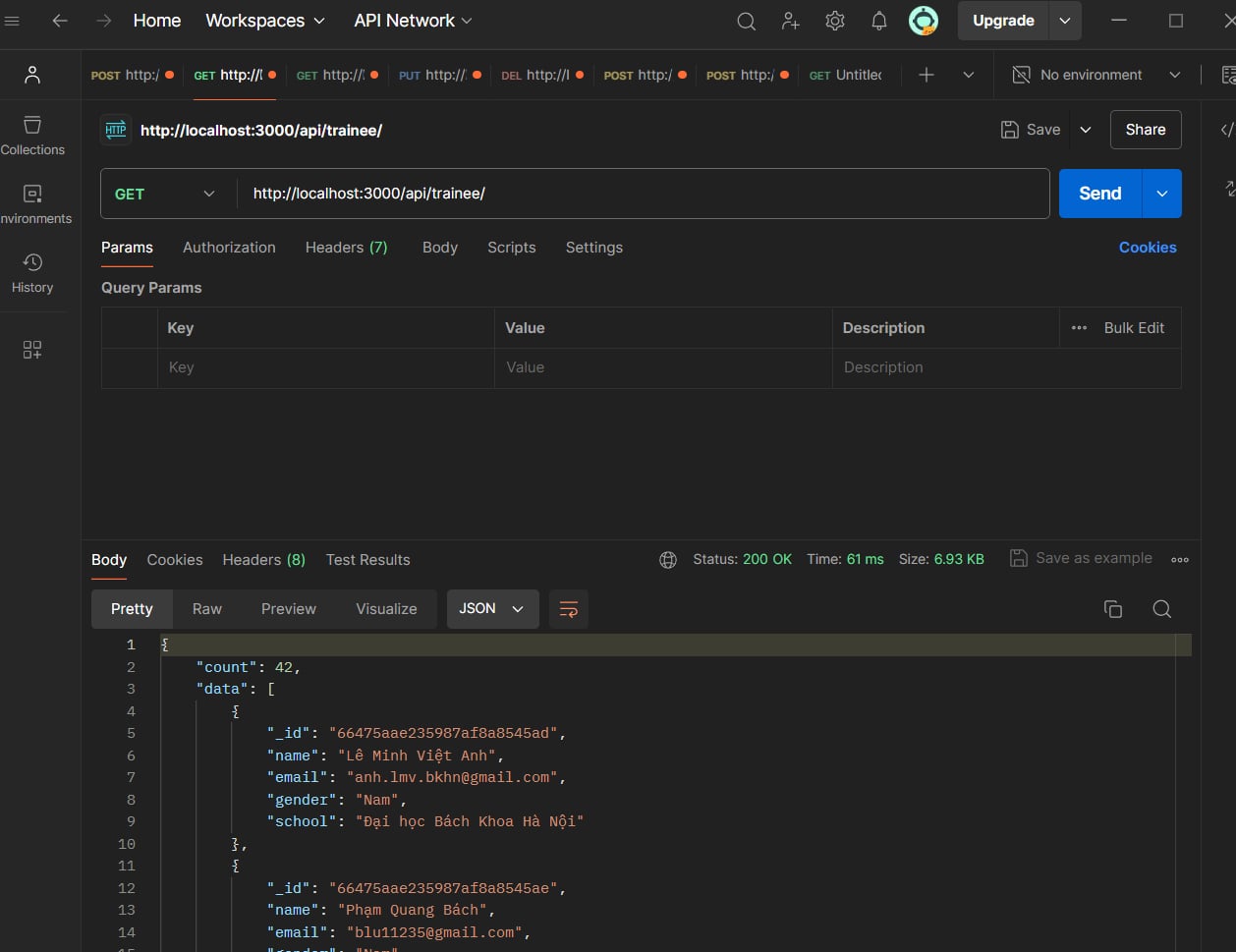Click Bulk Edit

[1135, 328]
